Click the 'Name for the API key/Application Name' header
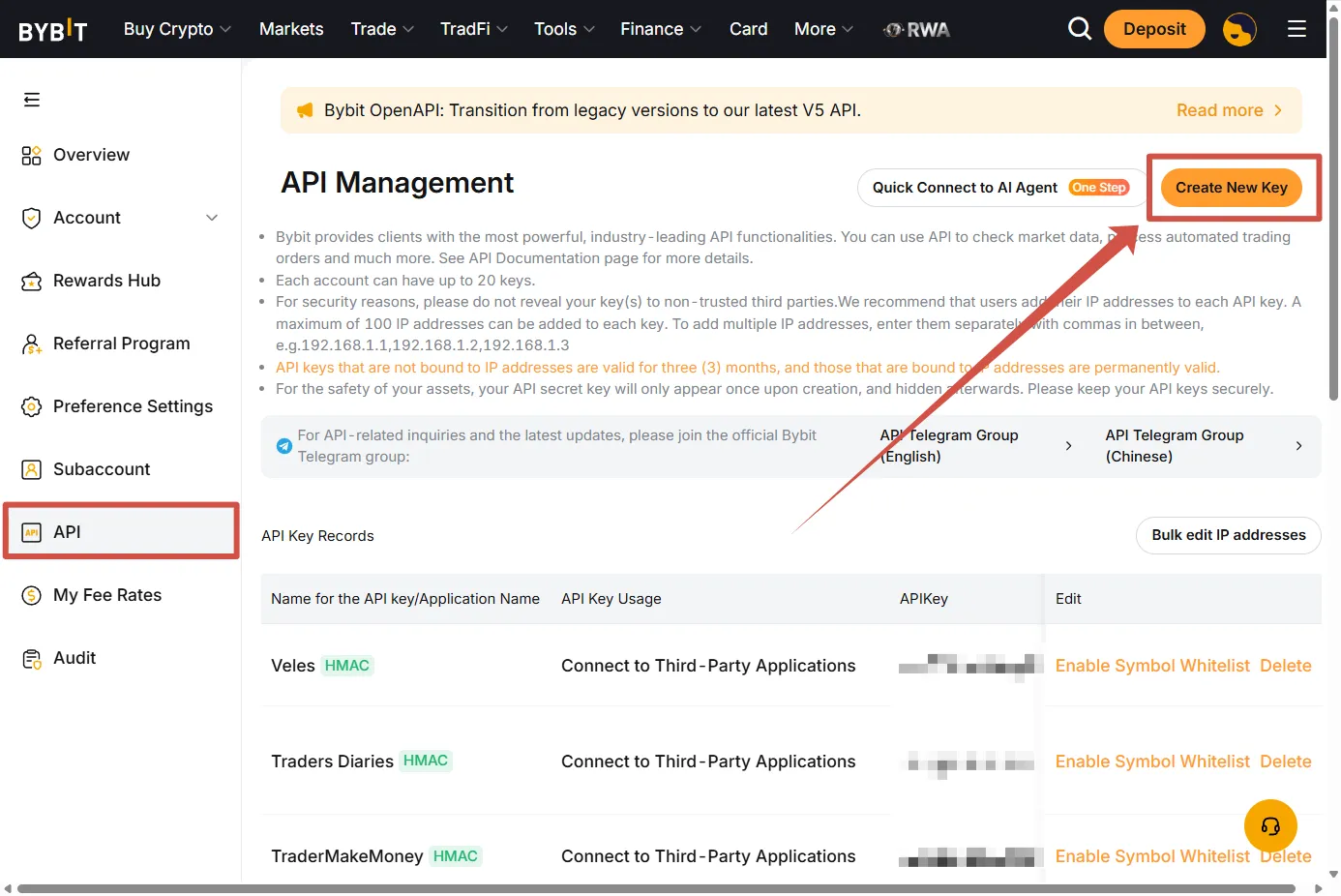This screenshot has height=896, width=1341. [405, 599]
